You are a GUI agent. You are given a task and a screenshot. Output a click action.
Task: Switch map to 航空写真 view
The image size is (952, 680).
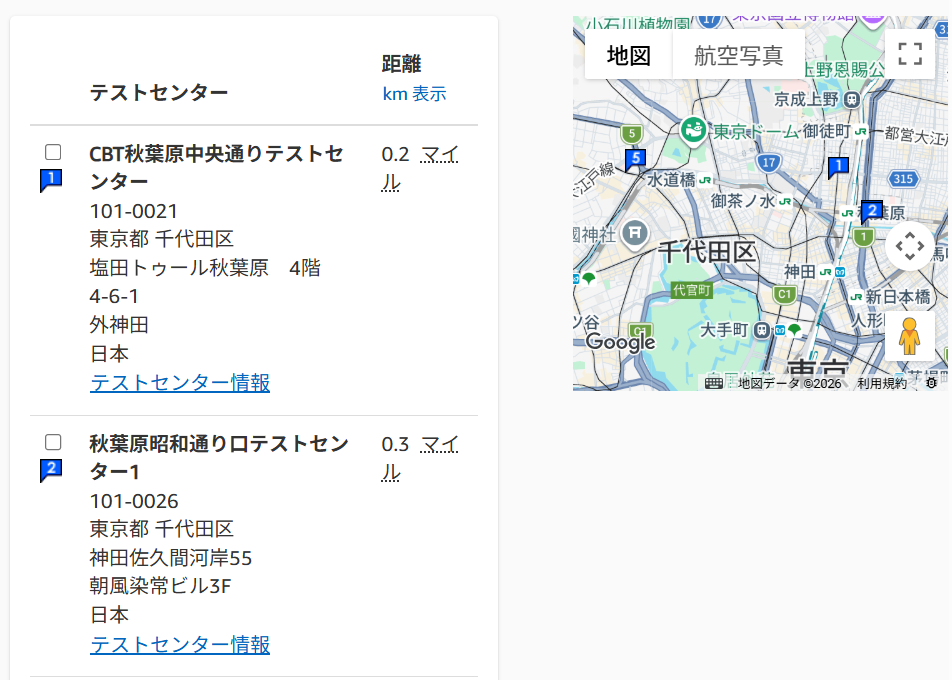point(738,55)
